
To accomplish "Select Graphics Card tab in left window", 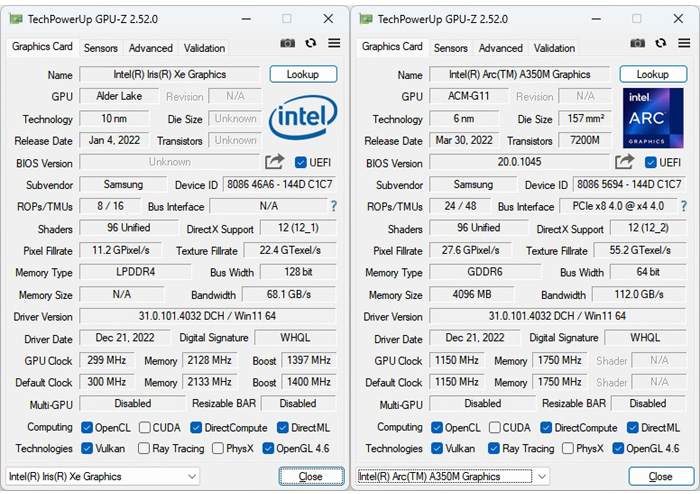I will pyautogui.click(x=42, y=47).
